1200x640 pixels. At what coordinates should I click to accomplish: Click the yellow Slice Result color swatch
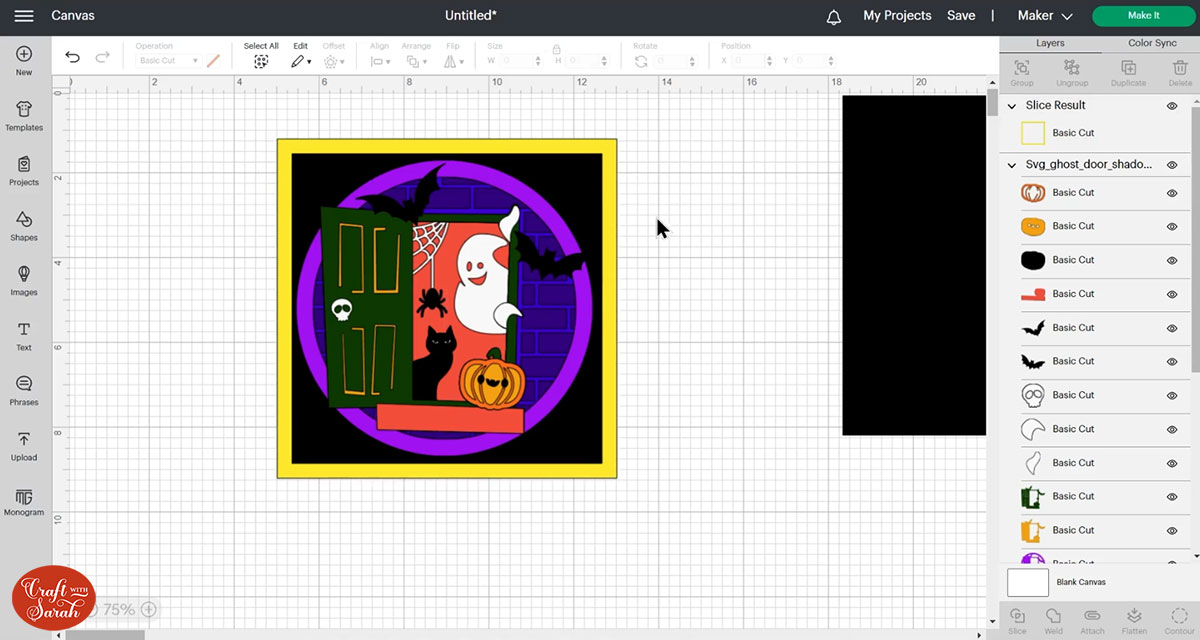pos(1033,133)
